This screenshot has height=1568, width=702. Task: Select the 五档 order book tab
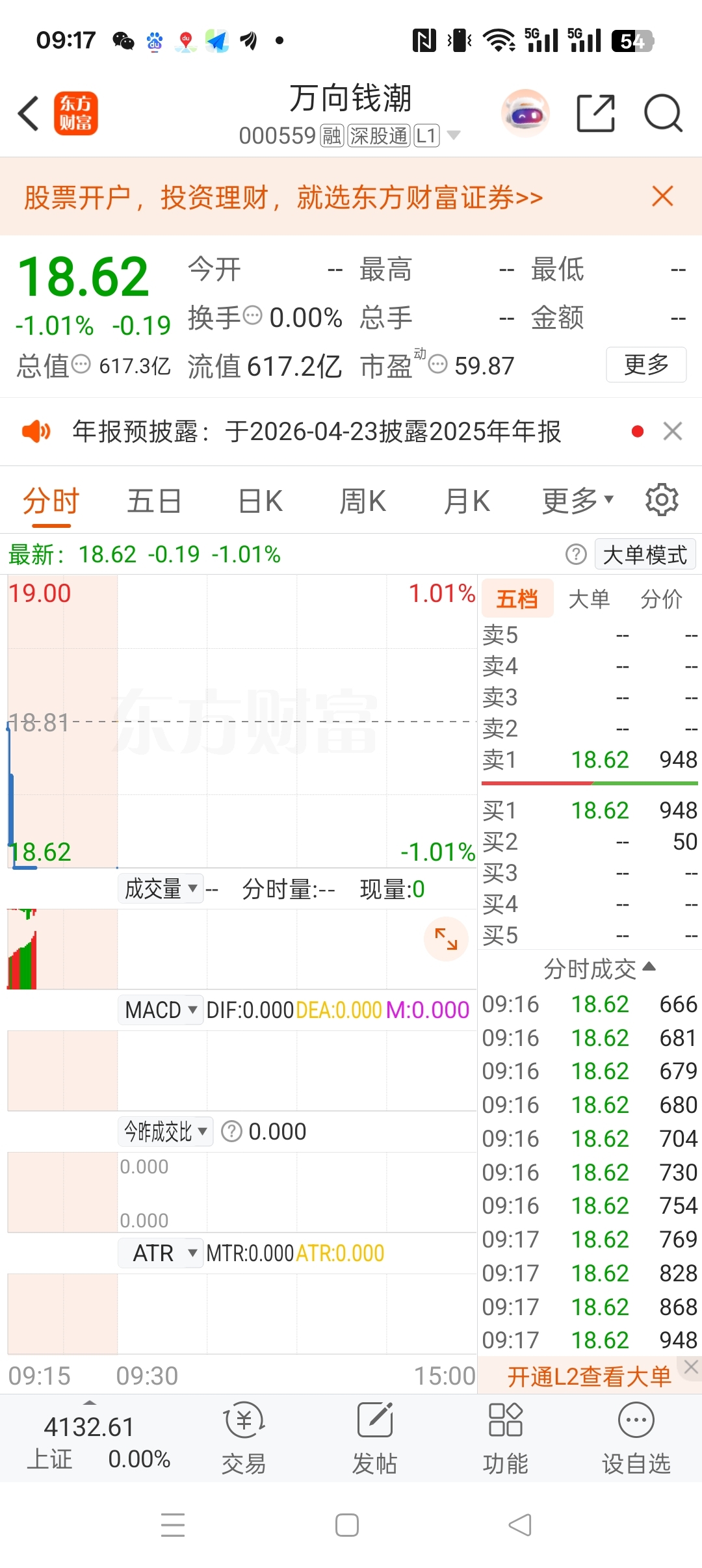tap(517, 598)
